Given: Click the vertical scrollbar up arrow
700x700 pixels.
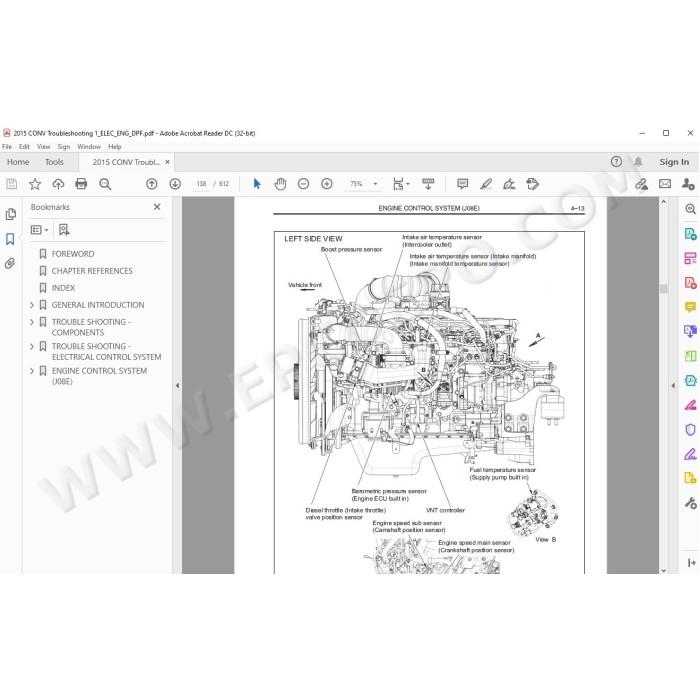Looking at the screenshot, I should coord(664,202).
